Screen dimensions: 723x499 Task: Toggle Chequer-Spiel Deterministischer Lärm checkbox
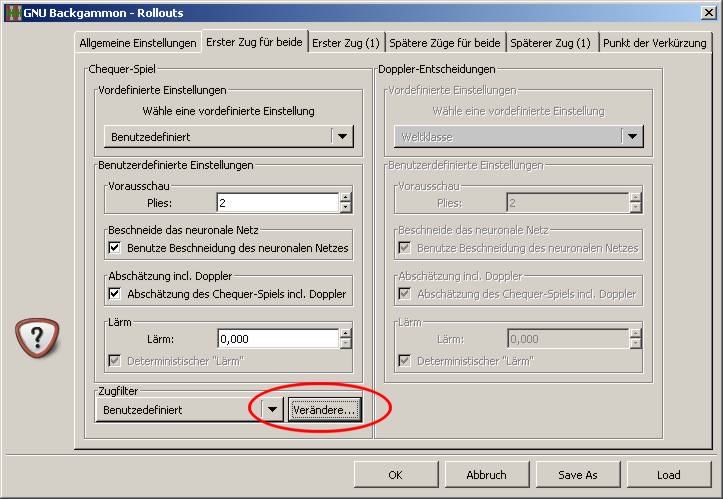pos(114,361)
